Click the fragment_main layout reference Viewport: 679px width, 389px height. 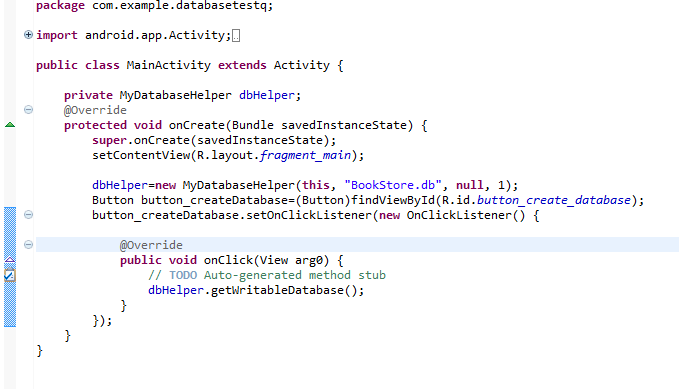[x=305, y=156]
